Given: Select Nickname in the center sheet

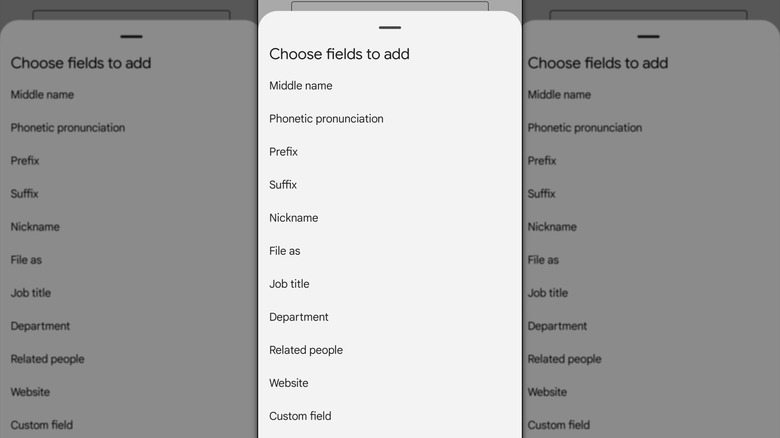Looking at the screenshot, I should (294, 218).
